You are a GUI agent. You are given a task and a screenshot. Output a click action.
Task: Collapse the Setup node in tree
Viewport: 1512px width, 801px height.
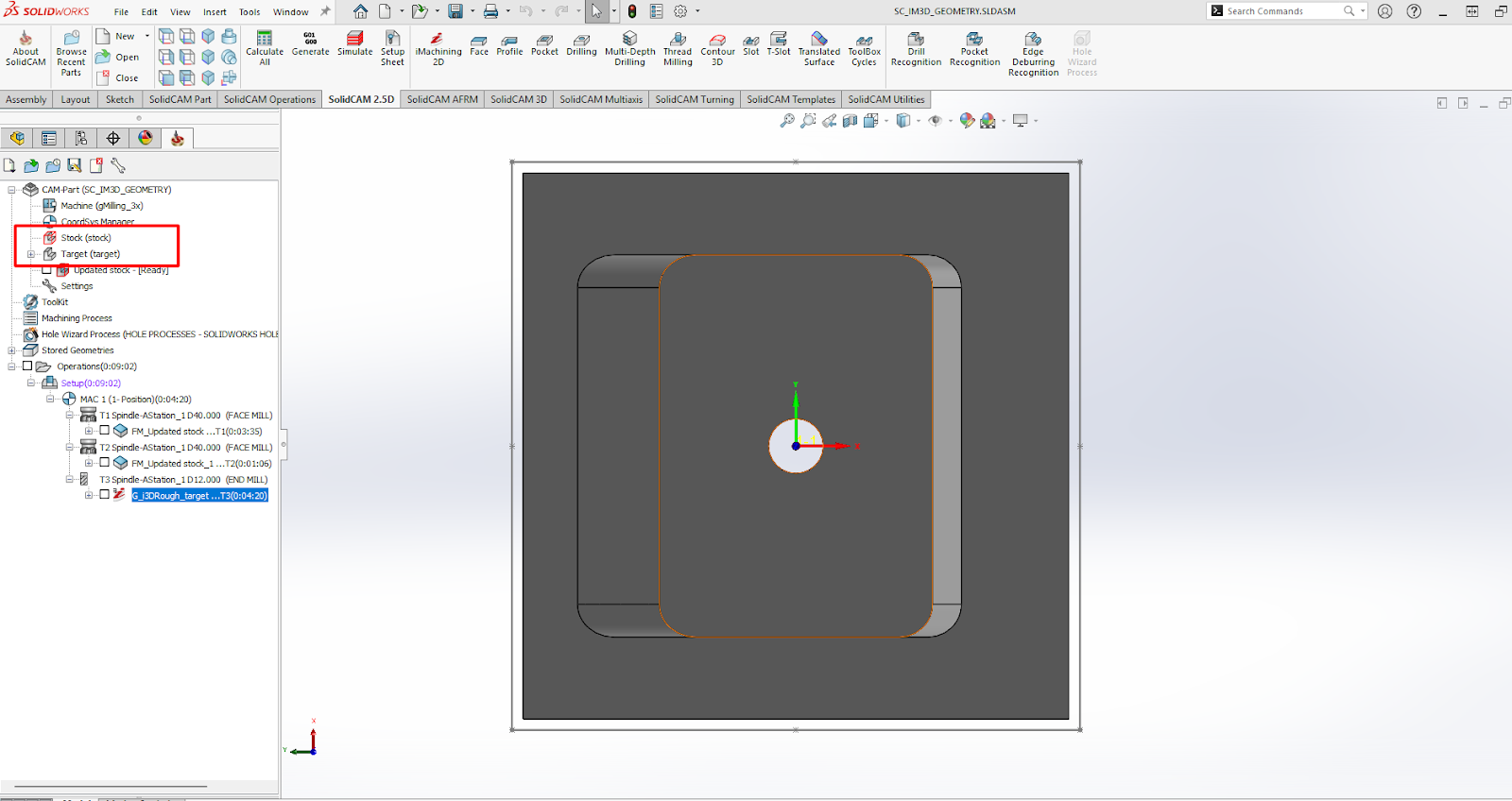point(31,383)
